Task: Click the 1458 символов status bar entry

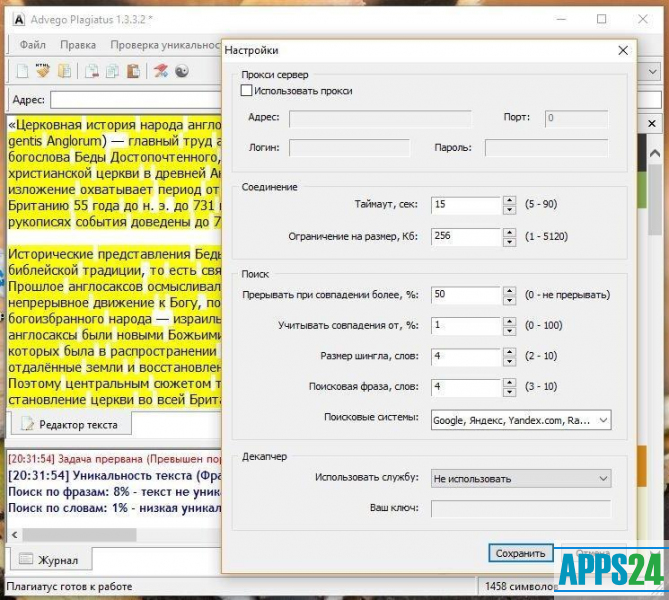Action: click(x=520, y=587)
